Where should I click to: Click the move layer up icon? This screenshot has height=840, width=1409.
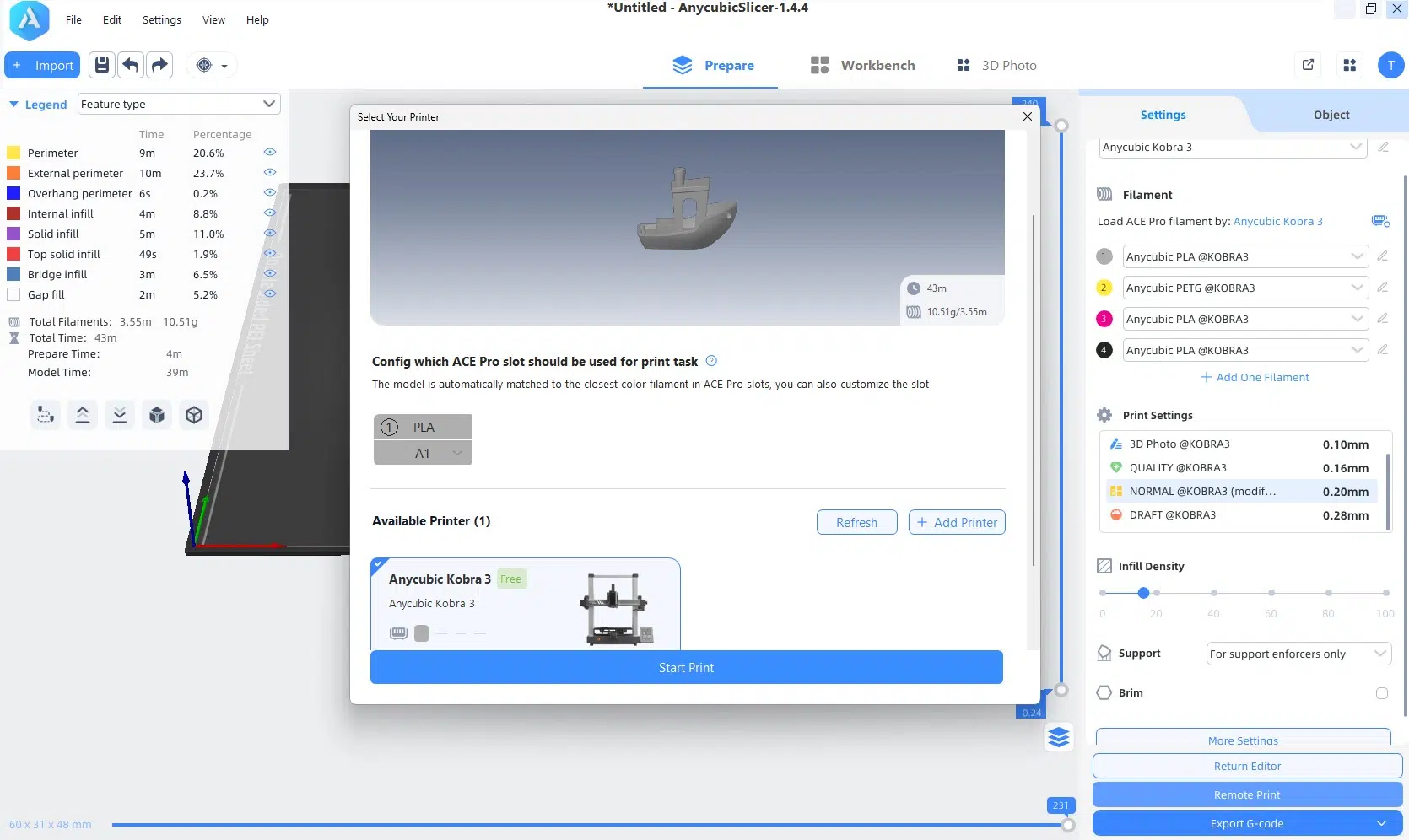(83, 415)
